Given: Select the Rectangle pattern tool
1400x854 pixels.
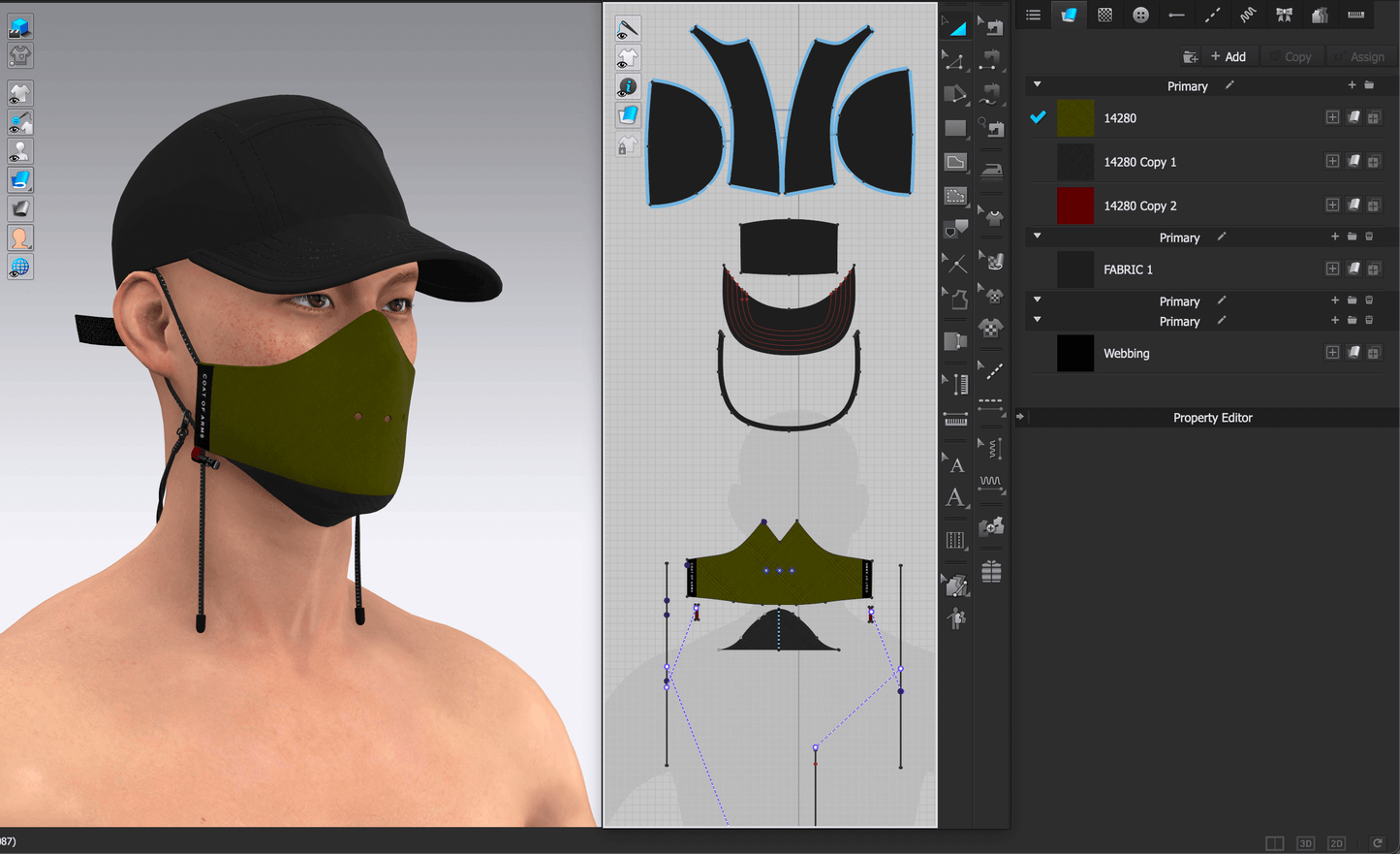Looking at the screenshot, I should pyautogui.click(x=955, y=128).
